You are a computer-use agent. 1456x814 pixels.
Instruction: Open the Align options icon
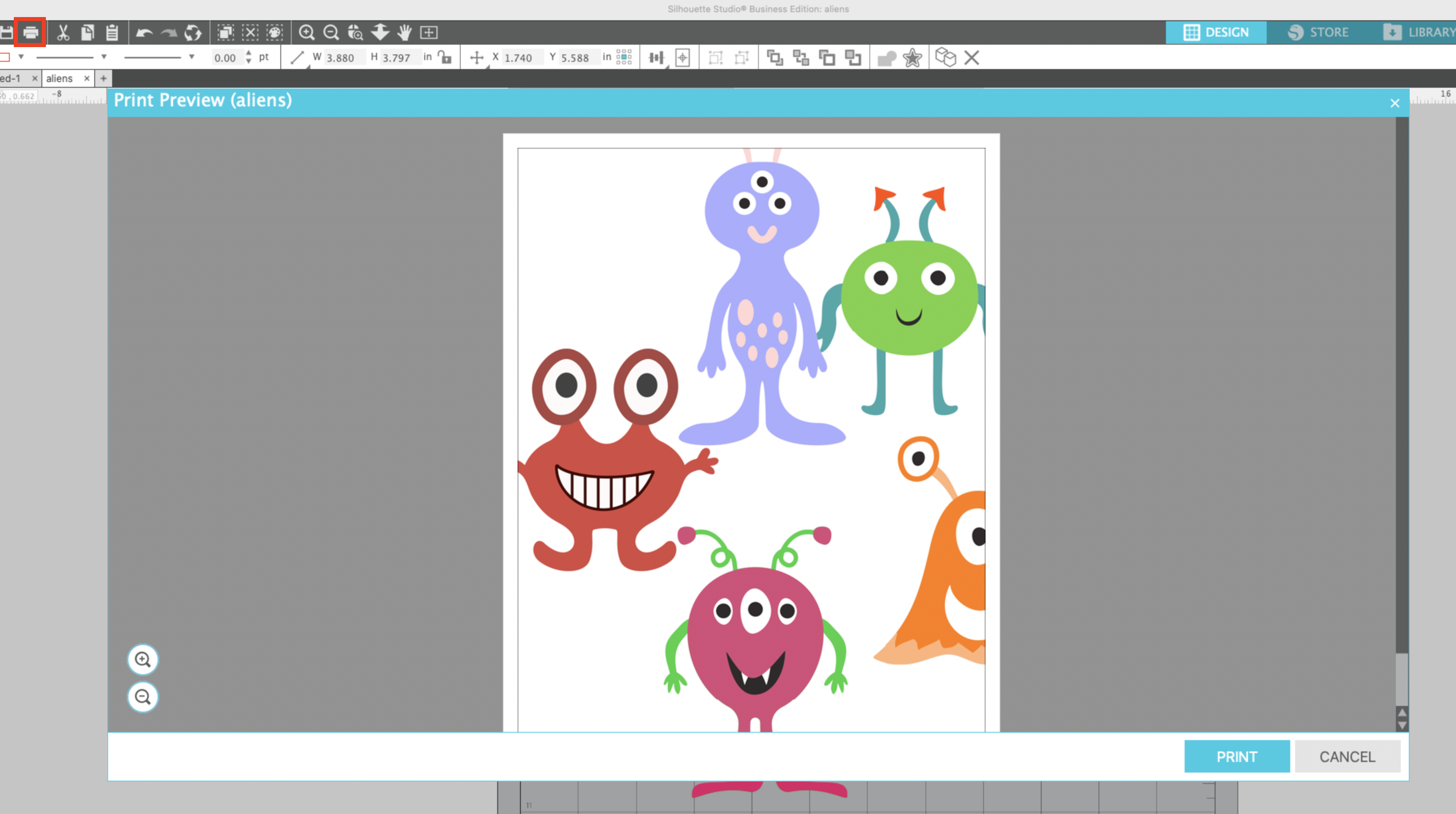pyautogui.click(x=656, y=57)
